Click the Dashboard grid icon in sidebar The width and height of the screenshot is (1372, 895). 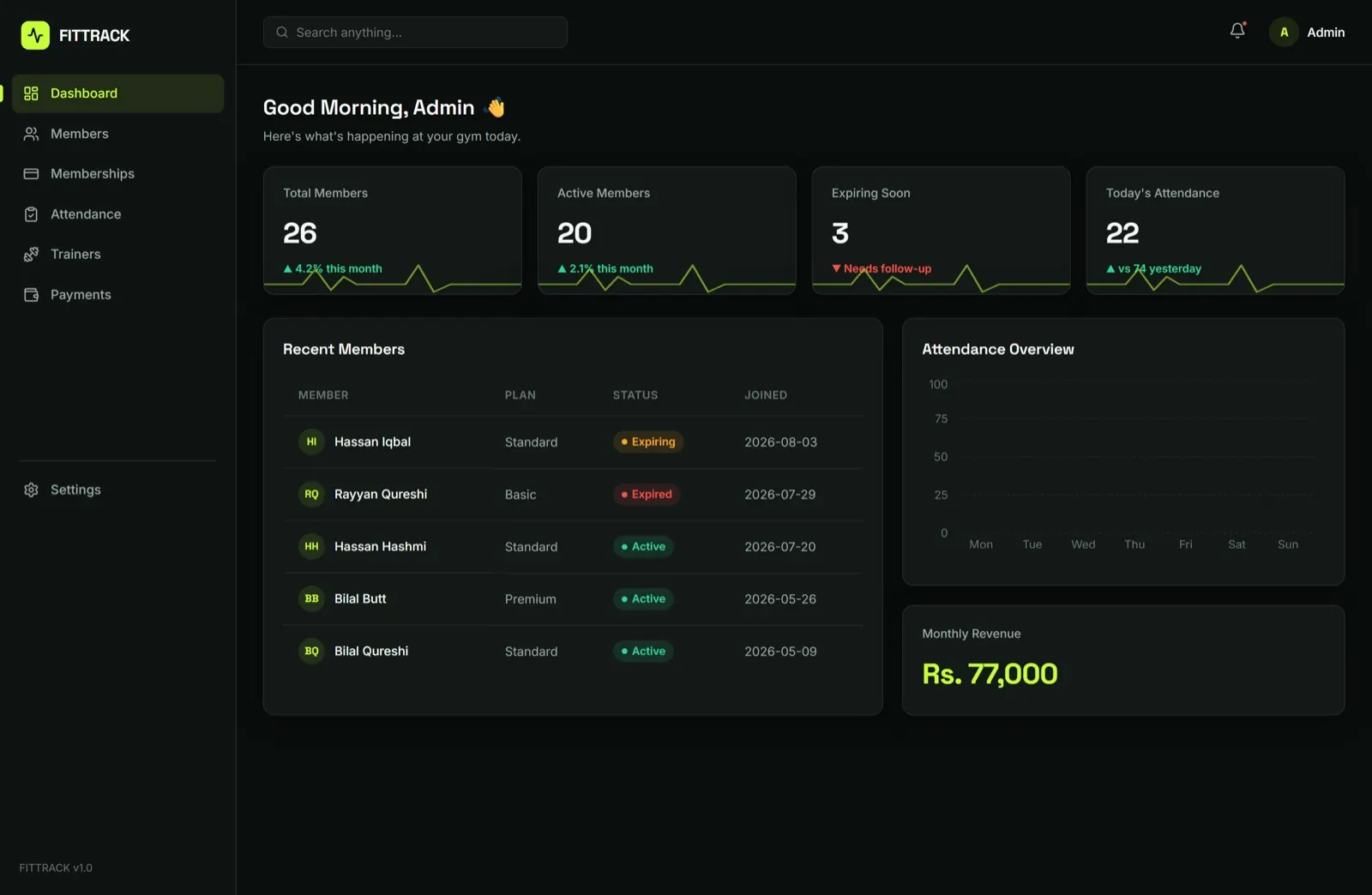coord(31,93)
